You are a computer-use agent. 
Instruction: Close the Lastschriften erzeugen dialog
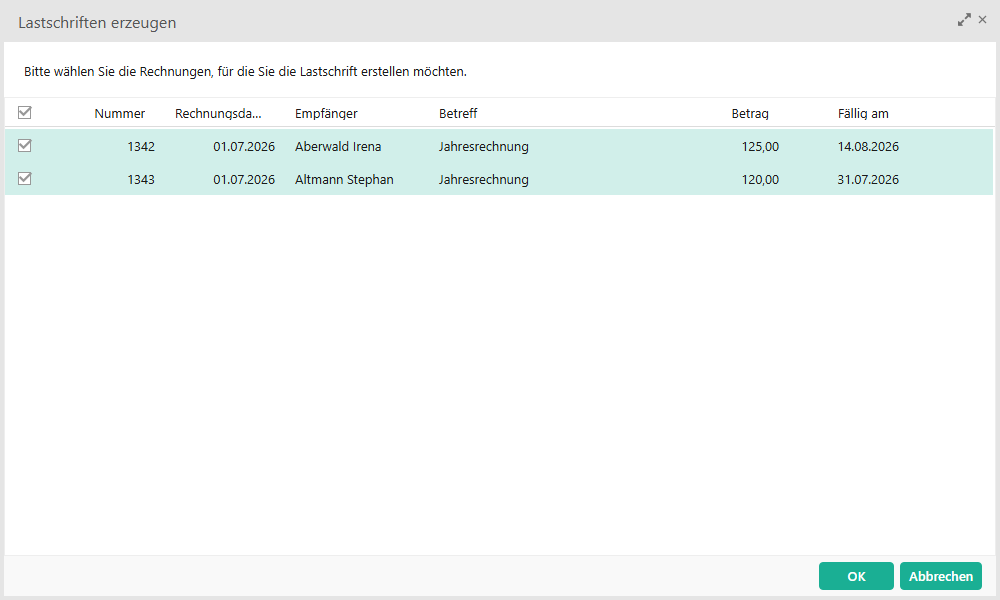click(x=983, y=20)
